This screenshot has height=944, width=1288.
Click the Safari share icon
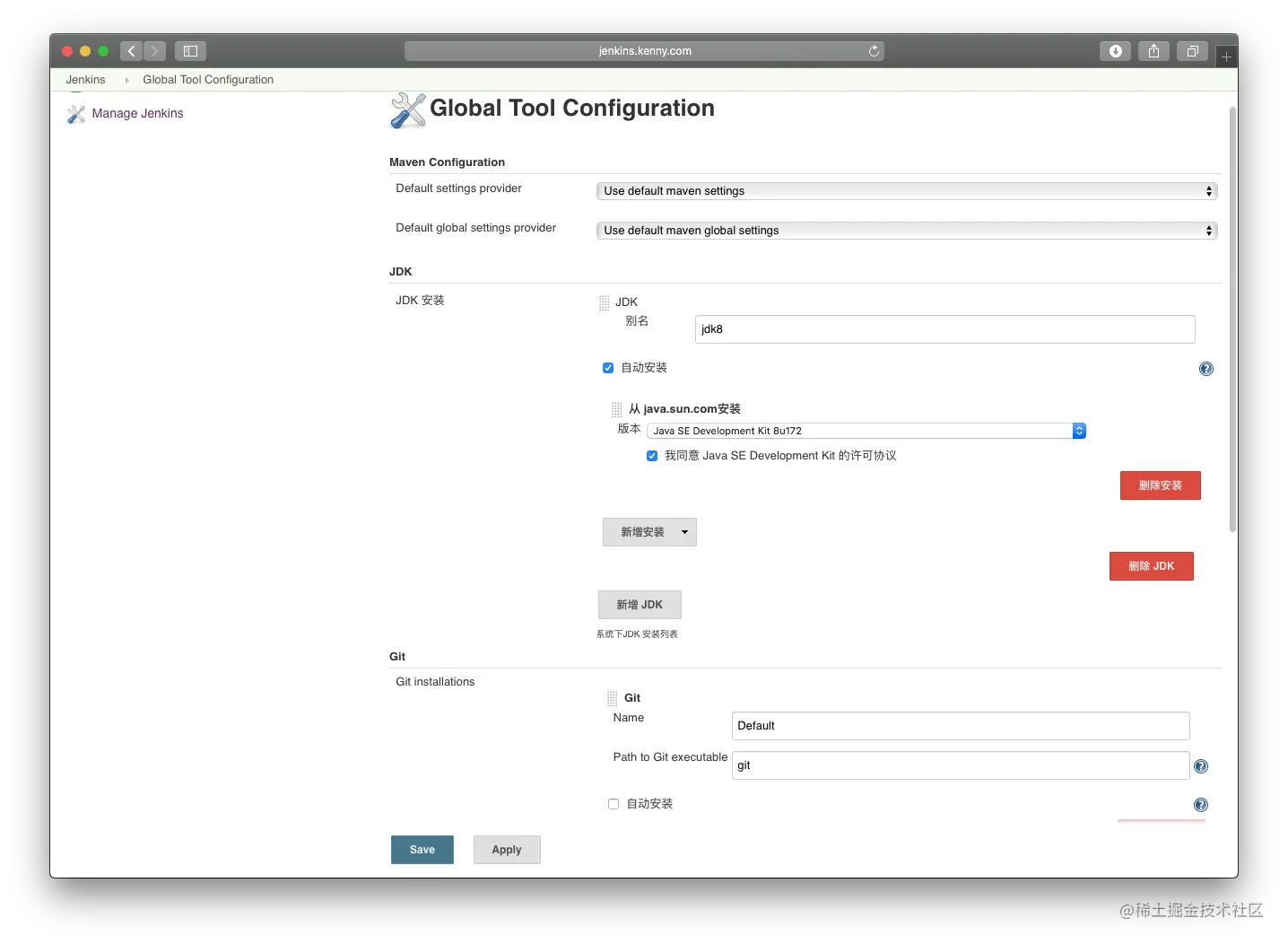pyautogui.click(x=1154, y=51)
